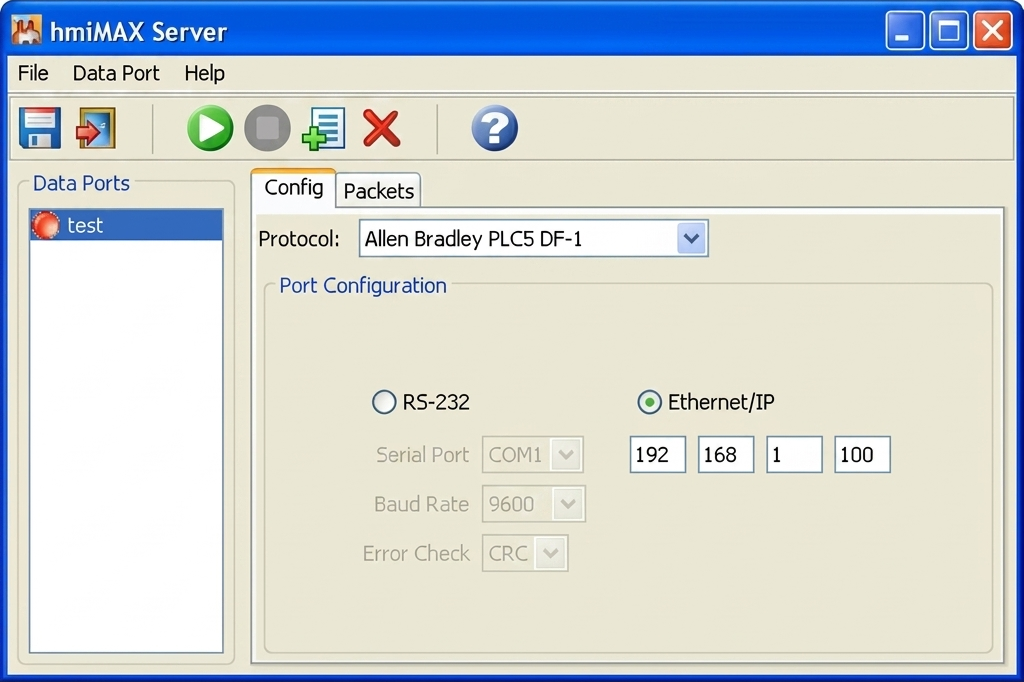The width and height of the screenshot is (1024, 682).
Task: Click the IP field containing 192
Action: coord(658,455)
